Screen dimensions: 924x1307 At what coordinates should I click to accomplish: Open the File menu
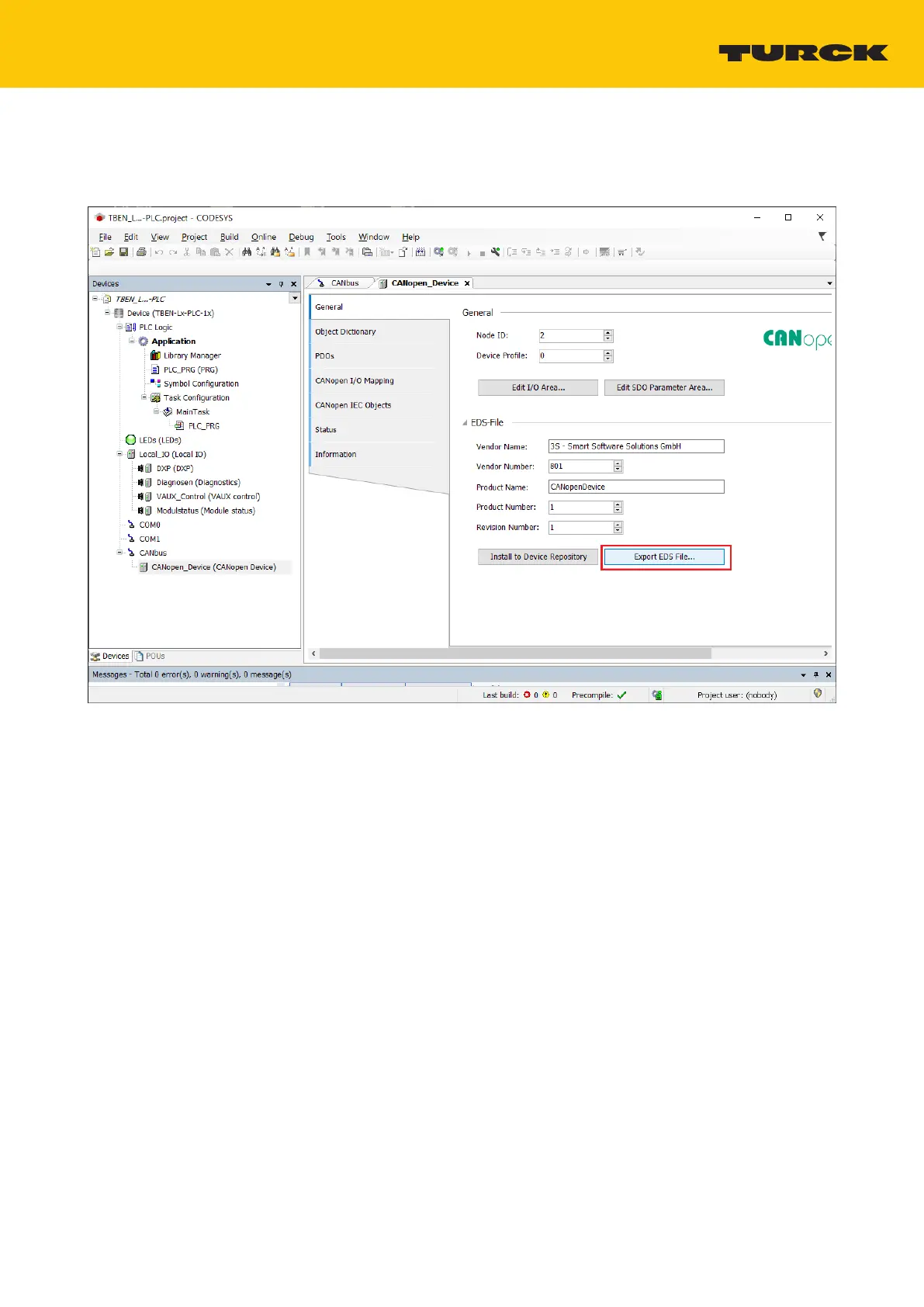[x=106, y=237]
